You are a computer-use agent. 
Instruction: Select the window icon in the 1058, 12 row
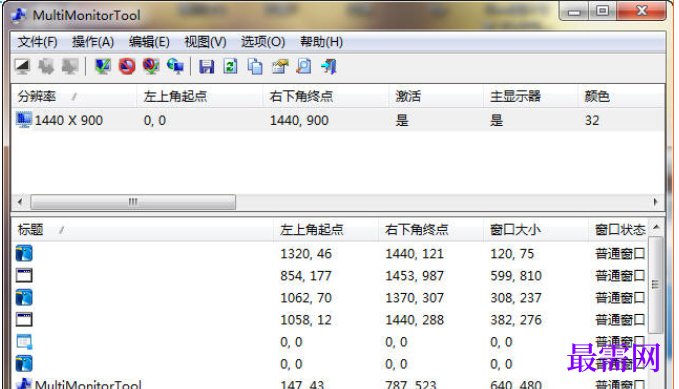click(x=24, y=320)
